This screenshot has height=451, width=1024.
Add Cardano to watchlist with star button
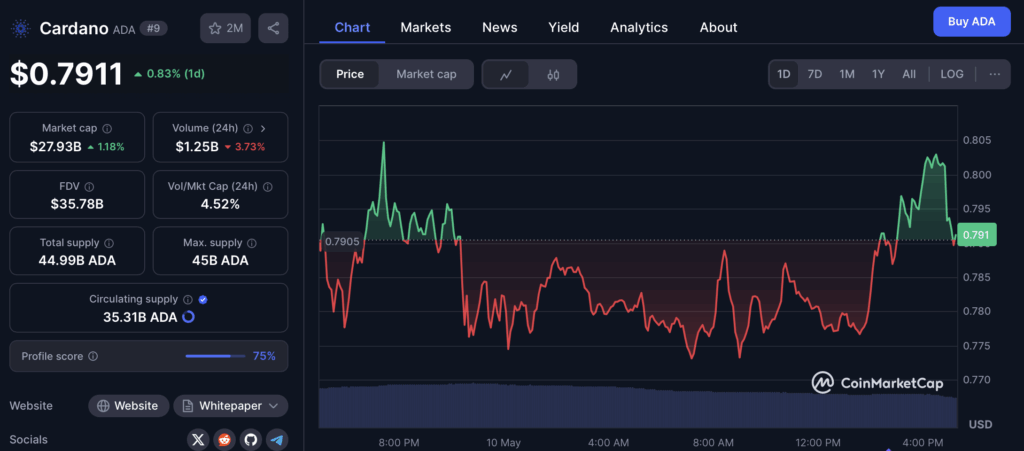225,28
